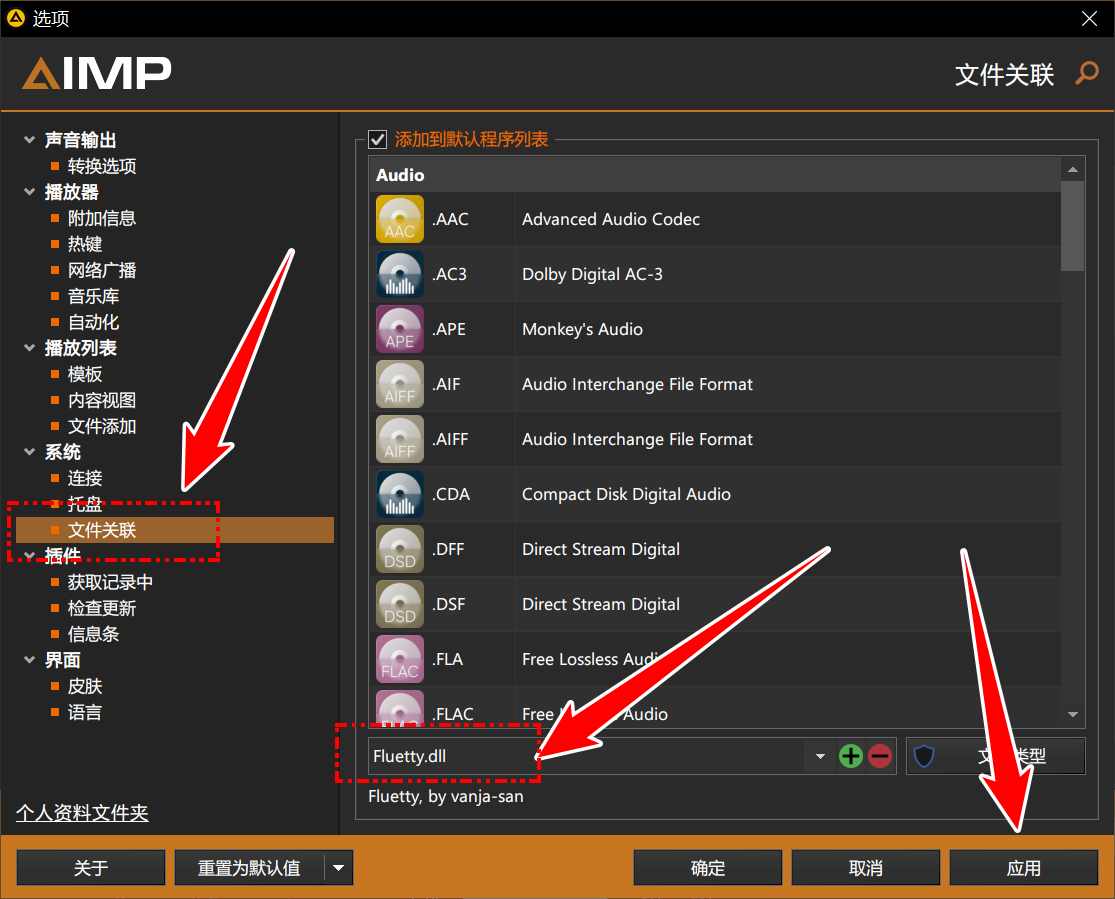Click the file list scrollbar thumb
The image size is (1115, 899).
tap(1072, 226)
